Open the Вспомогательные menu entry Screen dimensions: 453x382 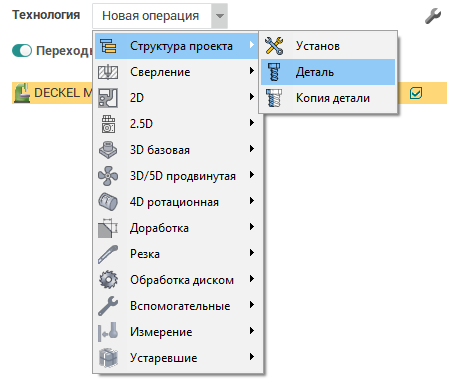pyautogui.click(x=178, y=306)
